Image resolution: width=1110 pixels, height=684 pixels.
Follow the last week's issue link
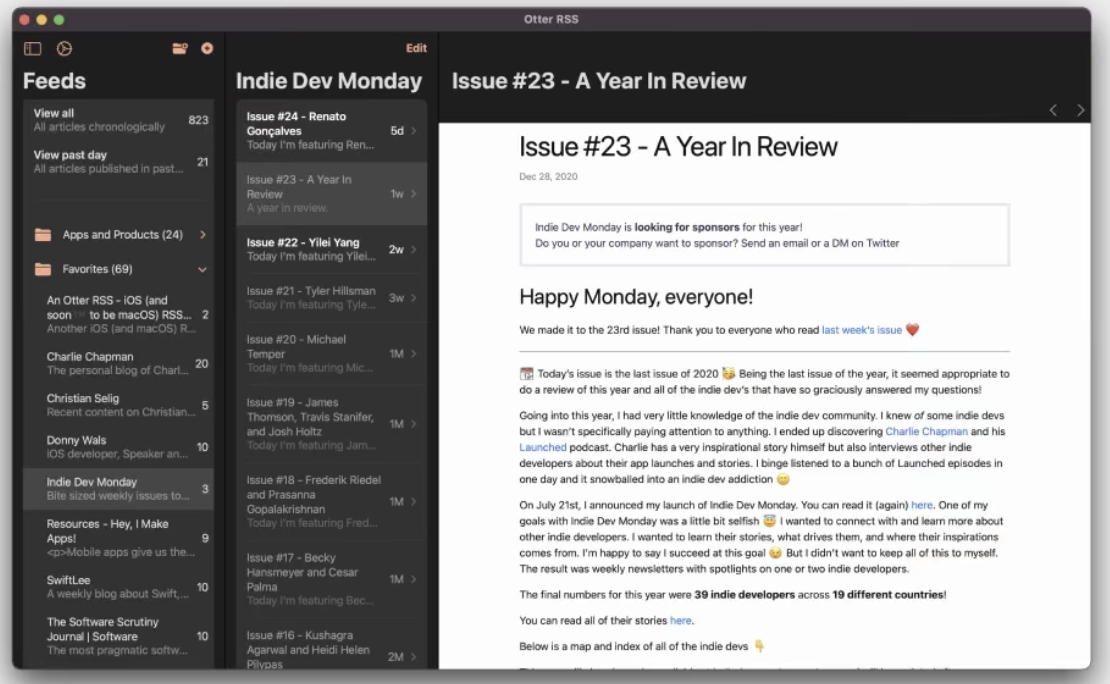pos(862,330)
